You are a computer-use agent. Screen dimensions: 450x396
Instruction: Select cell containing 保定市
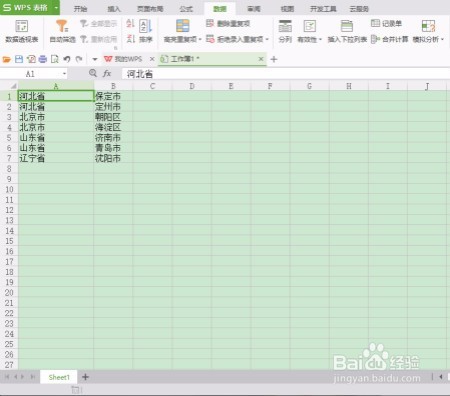tap(113, 96)
